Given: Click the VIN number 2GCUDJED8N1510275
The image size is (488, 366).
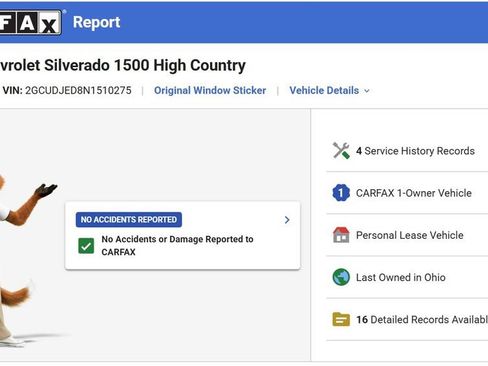Looking at the screenshot, I should [x=78, y=90].
